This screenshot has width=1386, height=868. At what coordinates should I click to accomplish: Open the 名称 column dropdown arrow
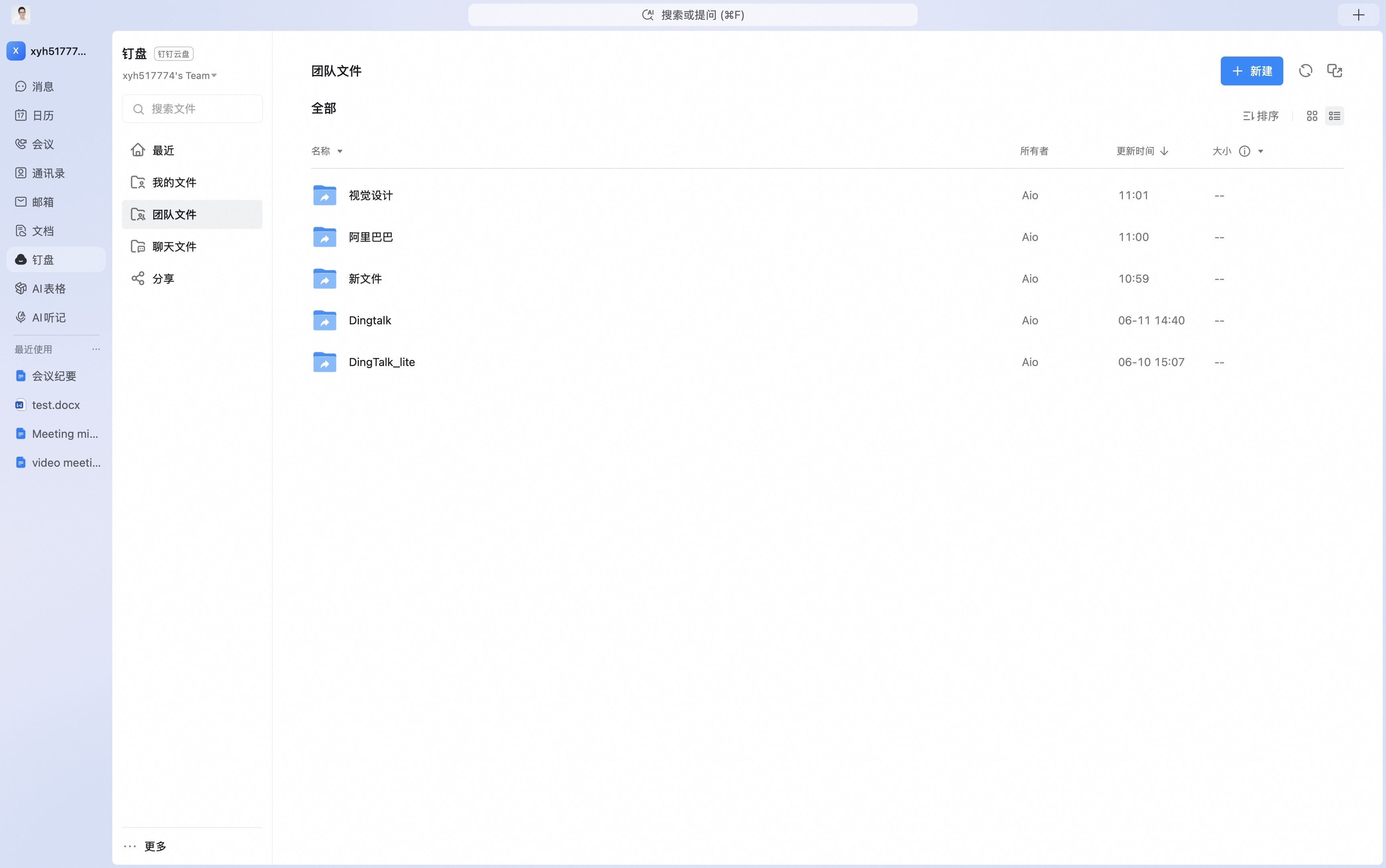tap(339, 151)
